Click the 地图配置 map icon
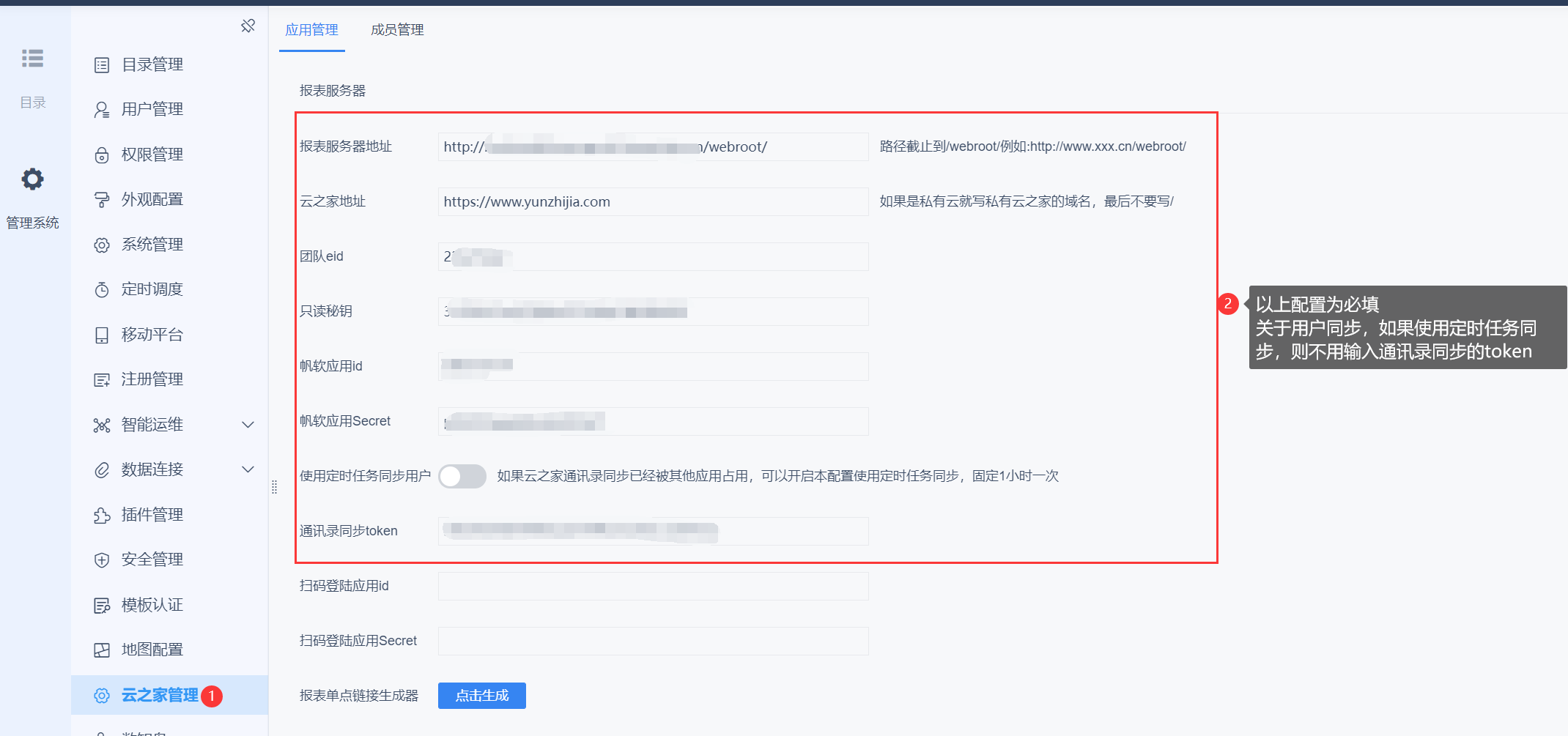1568x736 pixels. tap(102, 650)
